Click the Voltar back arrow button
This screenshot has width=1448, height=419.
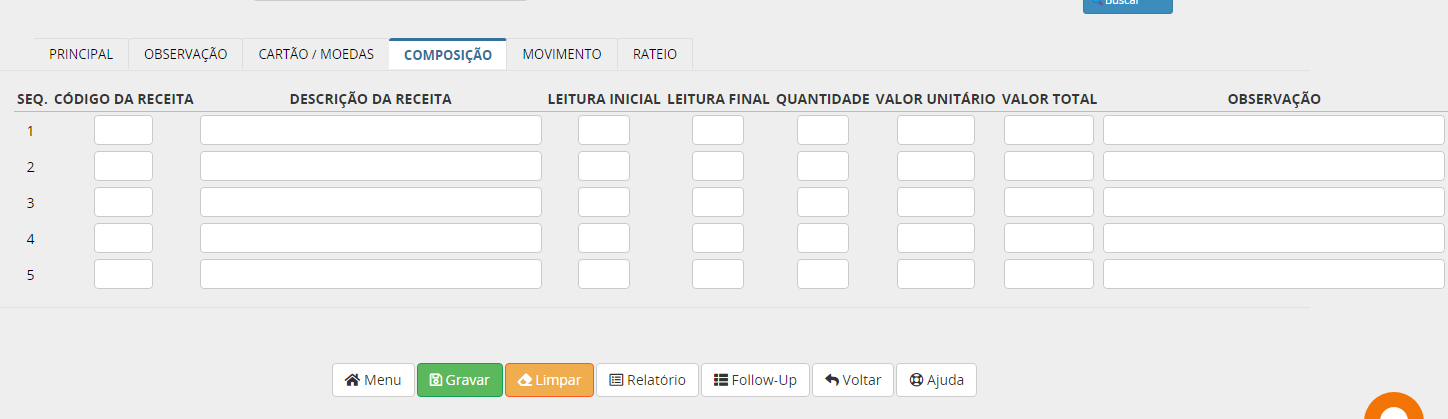(x=852, y=380)
